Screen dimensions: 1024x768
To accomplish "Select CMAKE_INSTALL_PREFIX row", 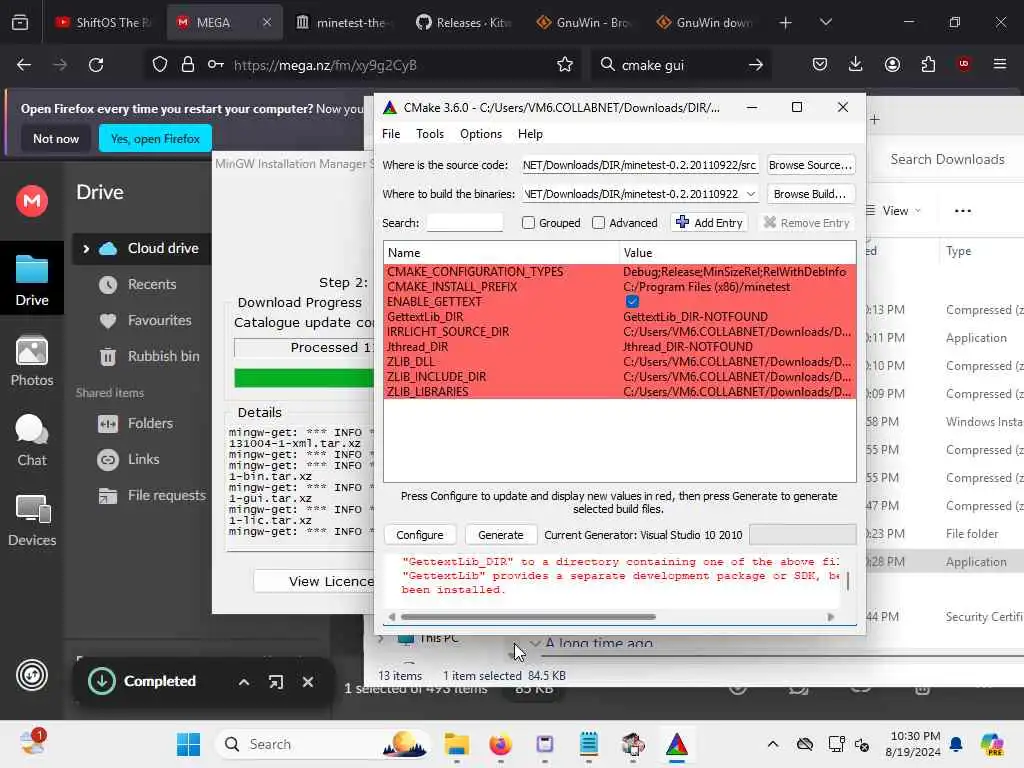I will (620, 287).
